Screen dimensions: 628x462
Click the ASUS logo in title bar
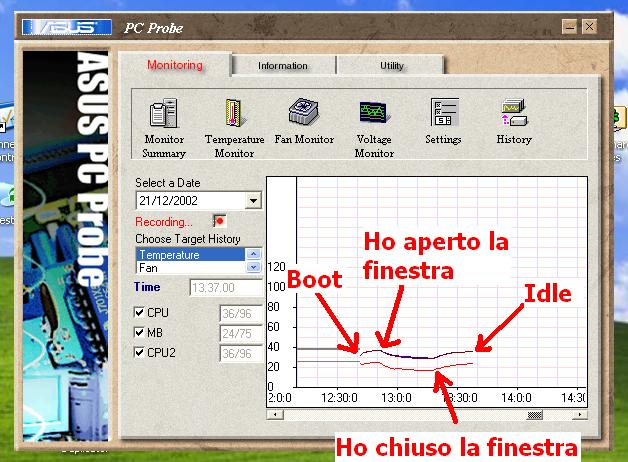[x=67, y=27]
